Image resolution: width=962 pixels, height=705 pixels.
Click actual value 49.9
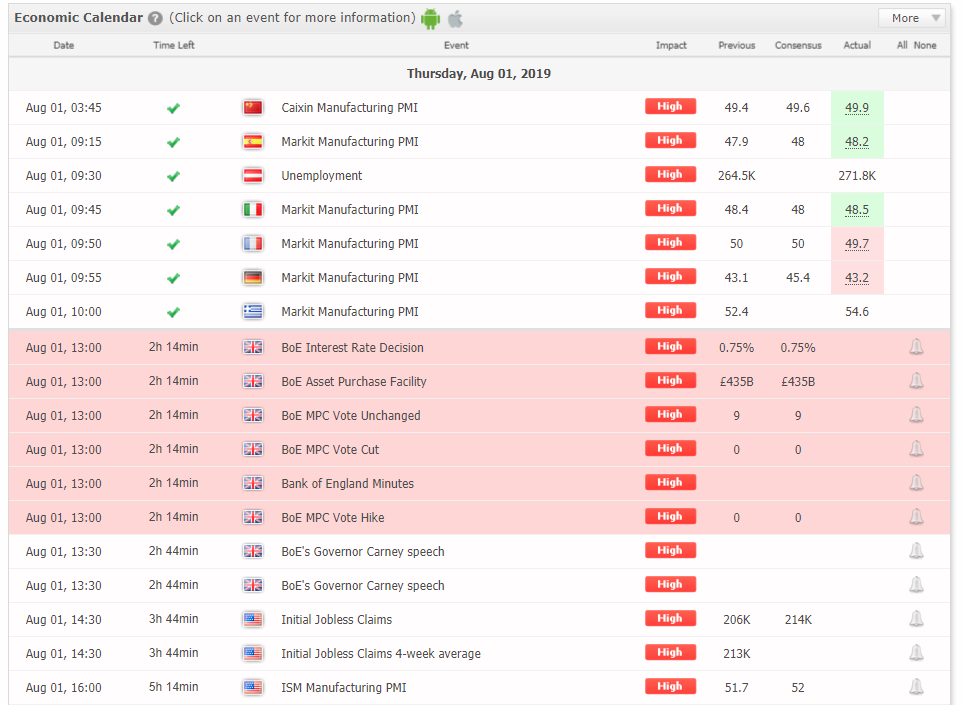click(857, 108)
